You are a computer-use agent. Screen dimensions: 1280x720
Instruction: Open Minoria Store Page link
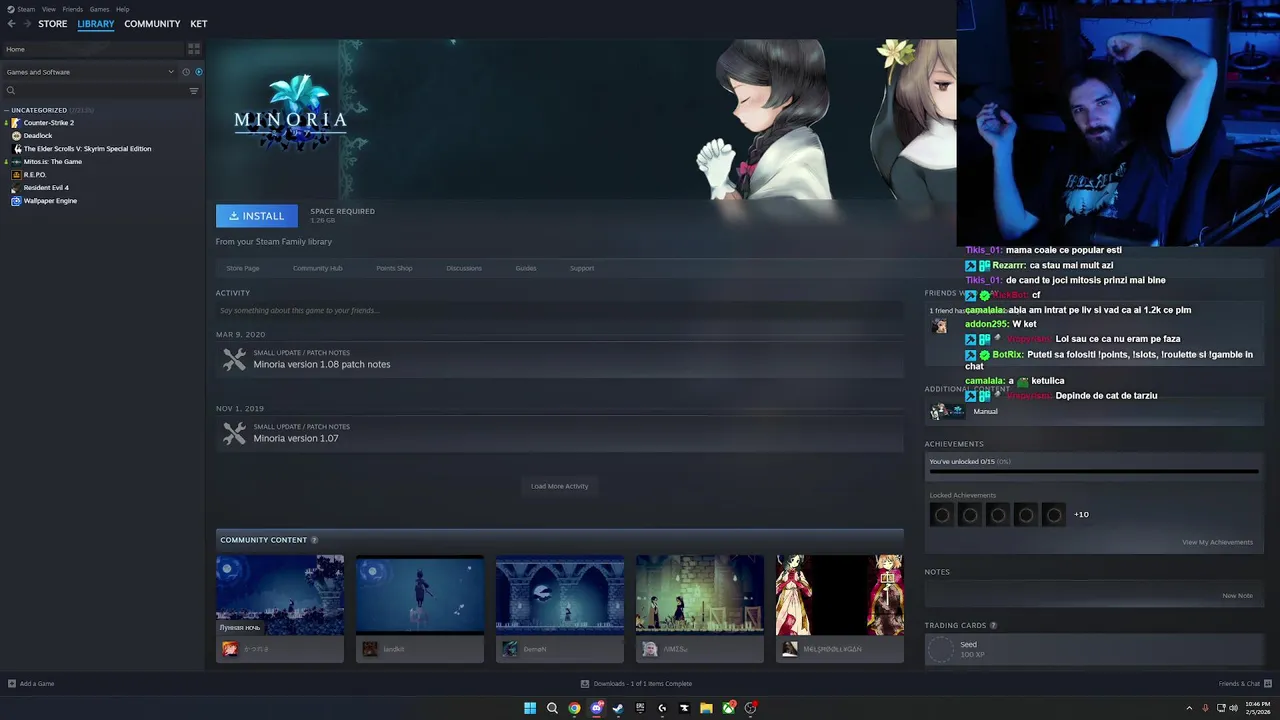pyautogui.click(x=243, y=268)
